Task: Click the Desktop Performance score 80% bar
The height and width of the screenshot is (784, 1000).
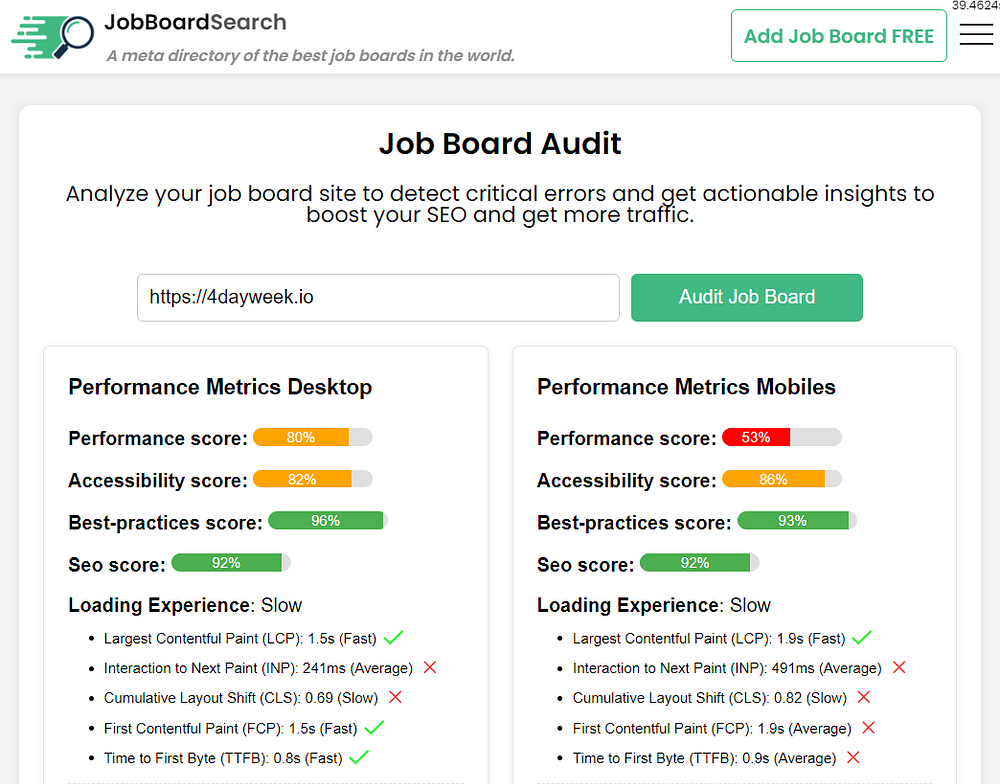Action: (312, 437)
